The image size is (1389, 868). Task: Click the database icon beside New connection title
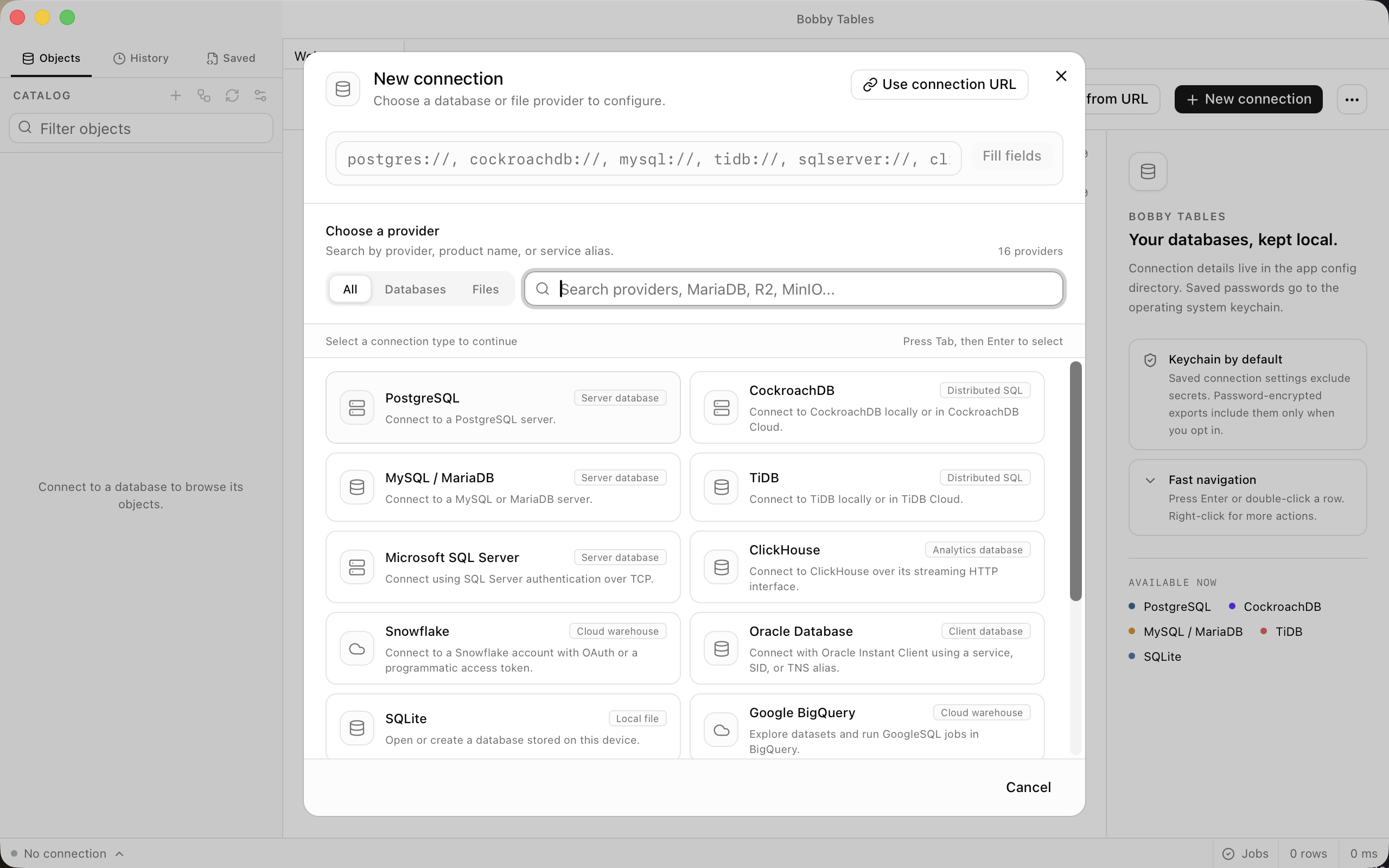(x=343, y=89)
